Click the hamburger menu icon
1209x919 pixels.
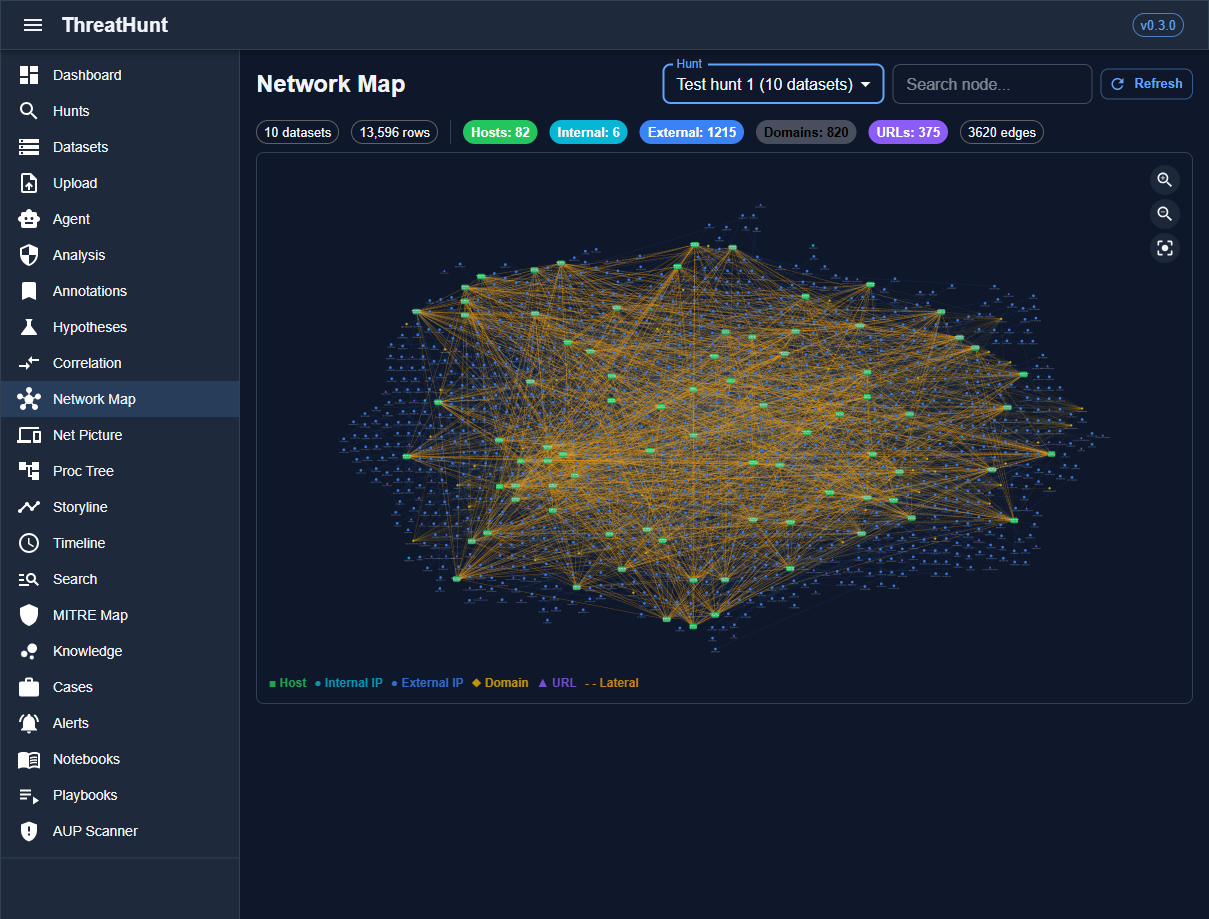33,25
